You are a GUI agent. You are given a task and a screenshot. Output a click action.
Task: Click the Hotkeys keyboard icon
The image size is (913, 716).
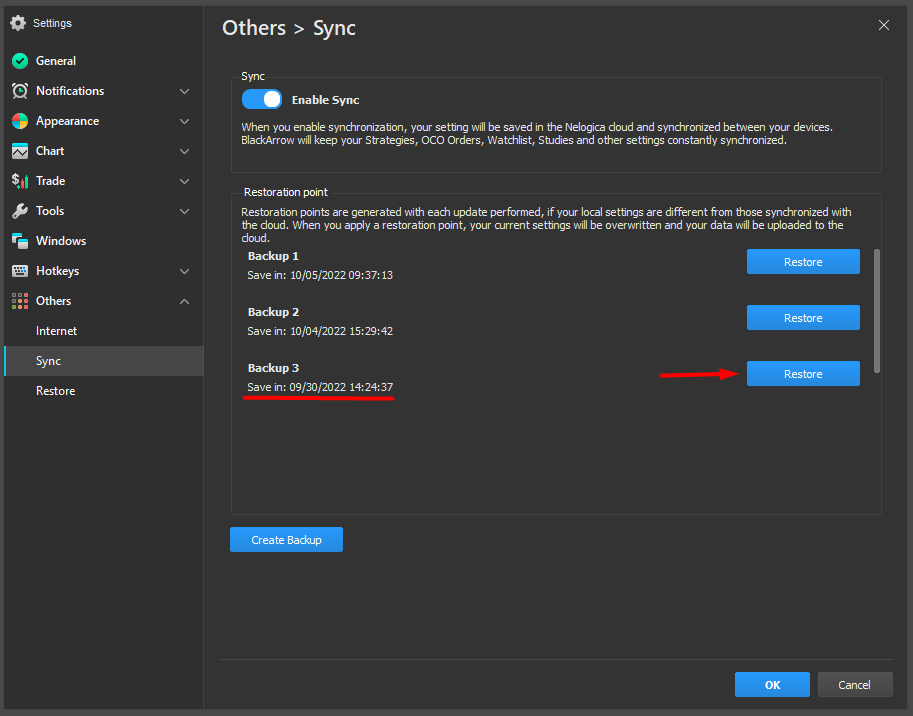(19, 271)
